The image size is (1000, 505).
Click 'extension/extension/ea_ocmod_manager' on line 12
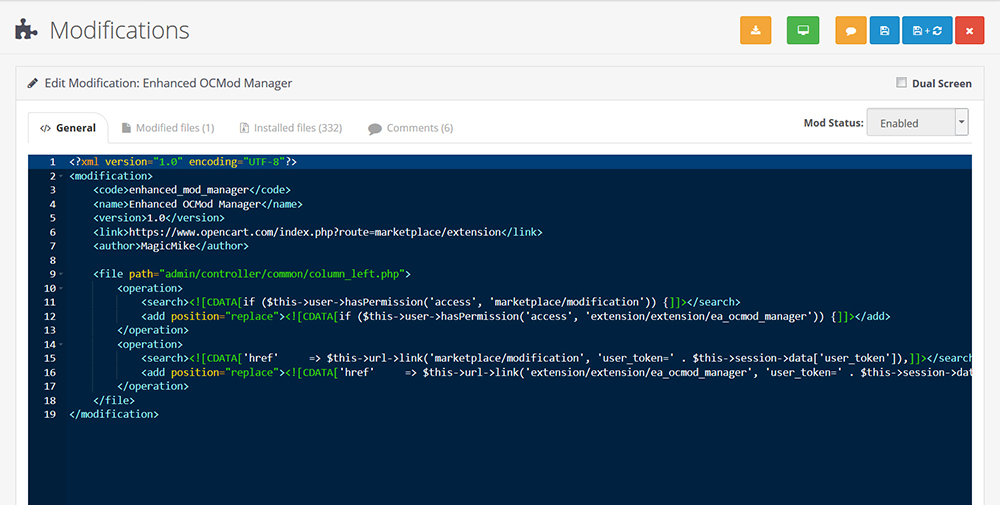pyautogui.click(x=698, y=316)
